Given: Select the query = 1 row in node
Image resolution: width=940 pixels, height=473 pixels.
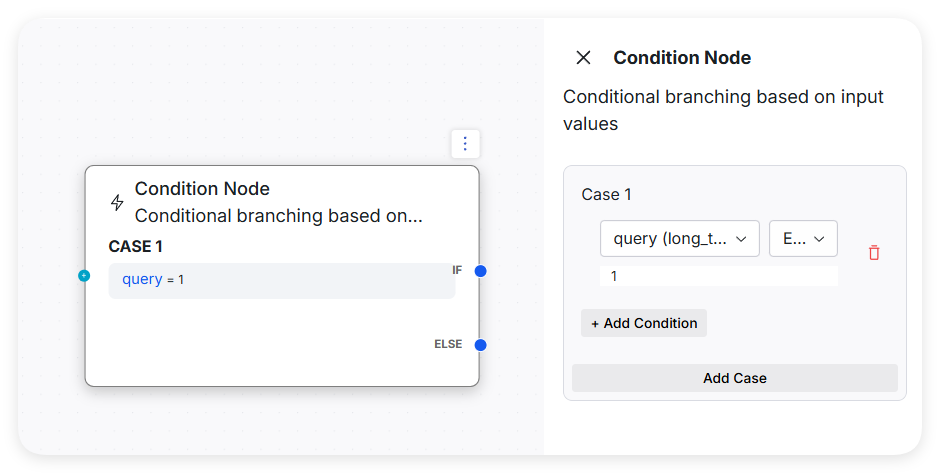Looking at the screenshot, I should 281,280.
